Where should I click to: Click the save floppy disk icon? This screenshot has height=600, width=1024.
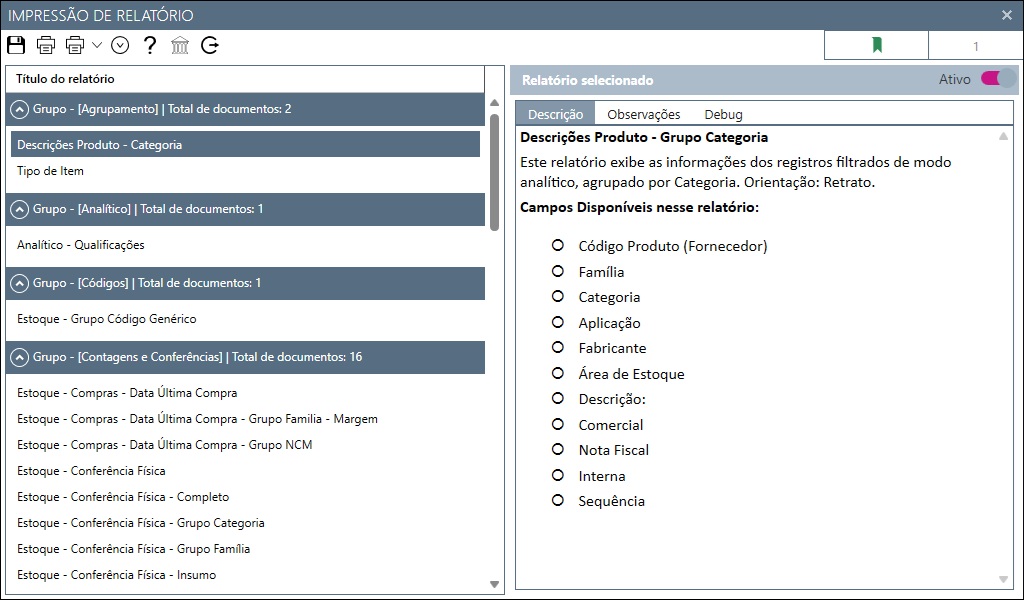point(16,45)
